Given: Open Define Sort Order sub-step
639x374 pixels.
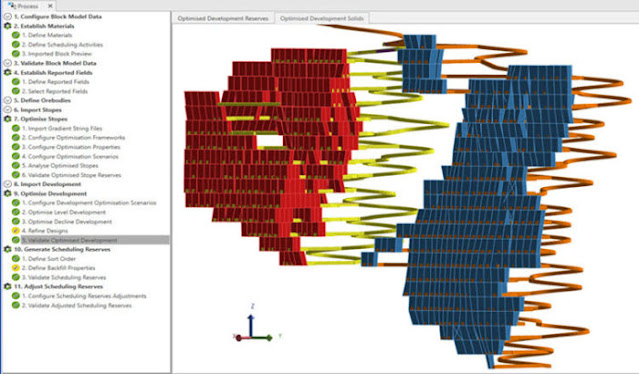Looking at the screenshot, I should [x=48, y=259].
